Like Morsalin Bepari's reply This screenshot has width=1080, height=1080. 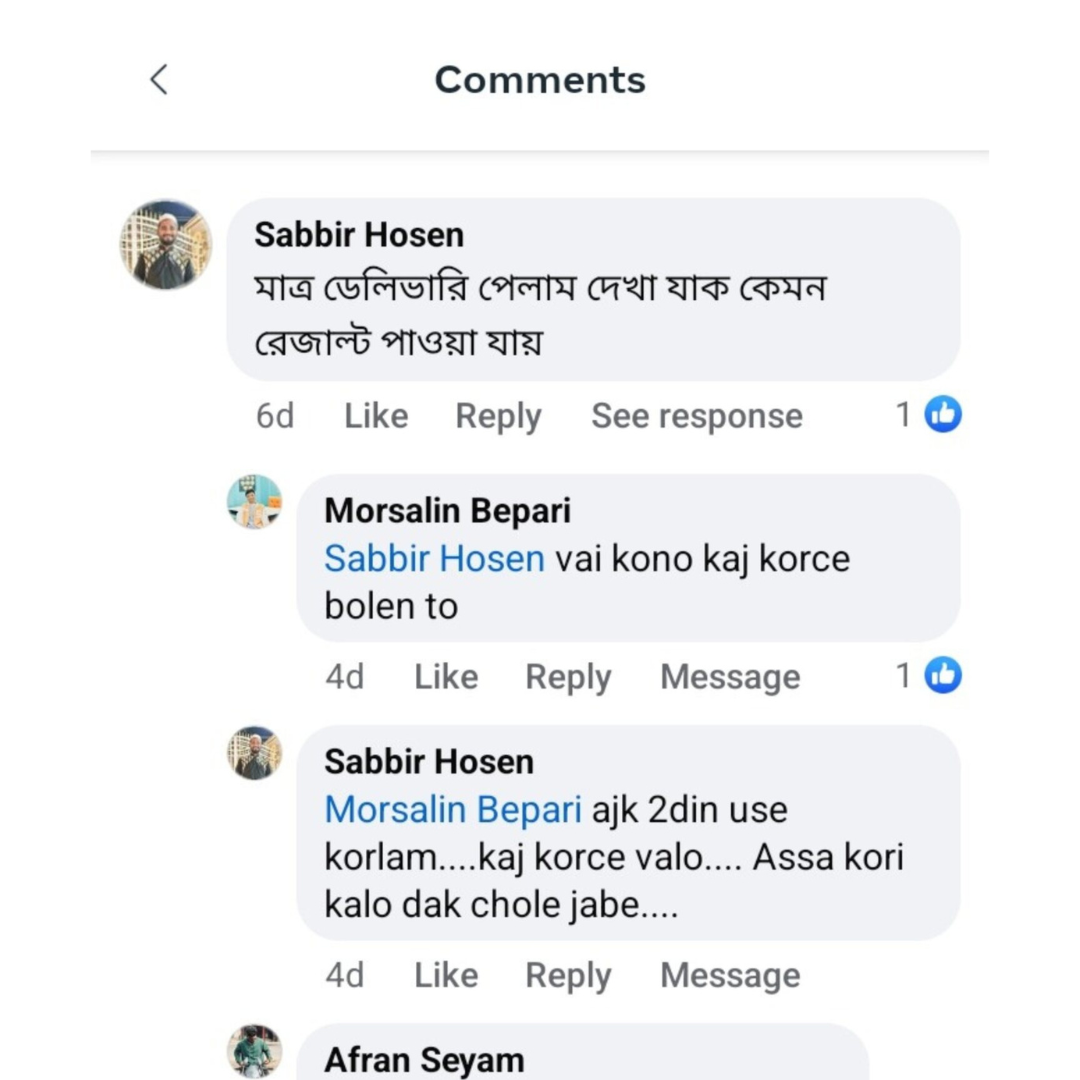click(x=446, y=677)
